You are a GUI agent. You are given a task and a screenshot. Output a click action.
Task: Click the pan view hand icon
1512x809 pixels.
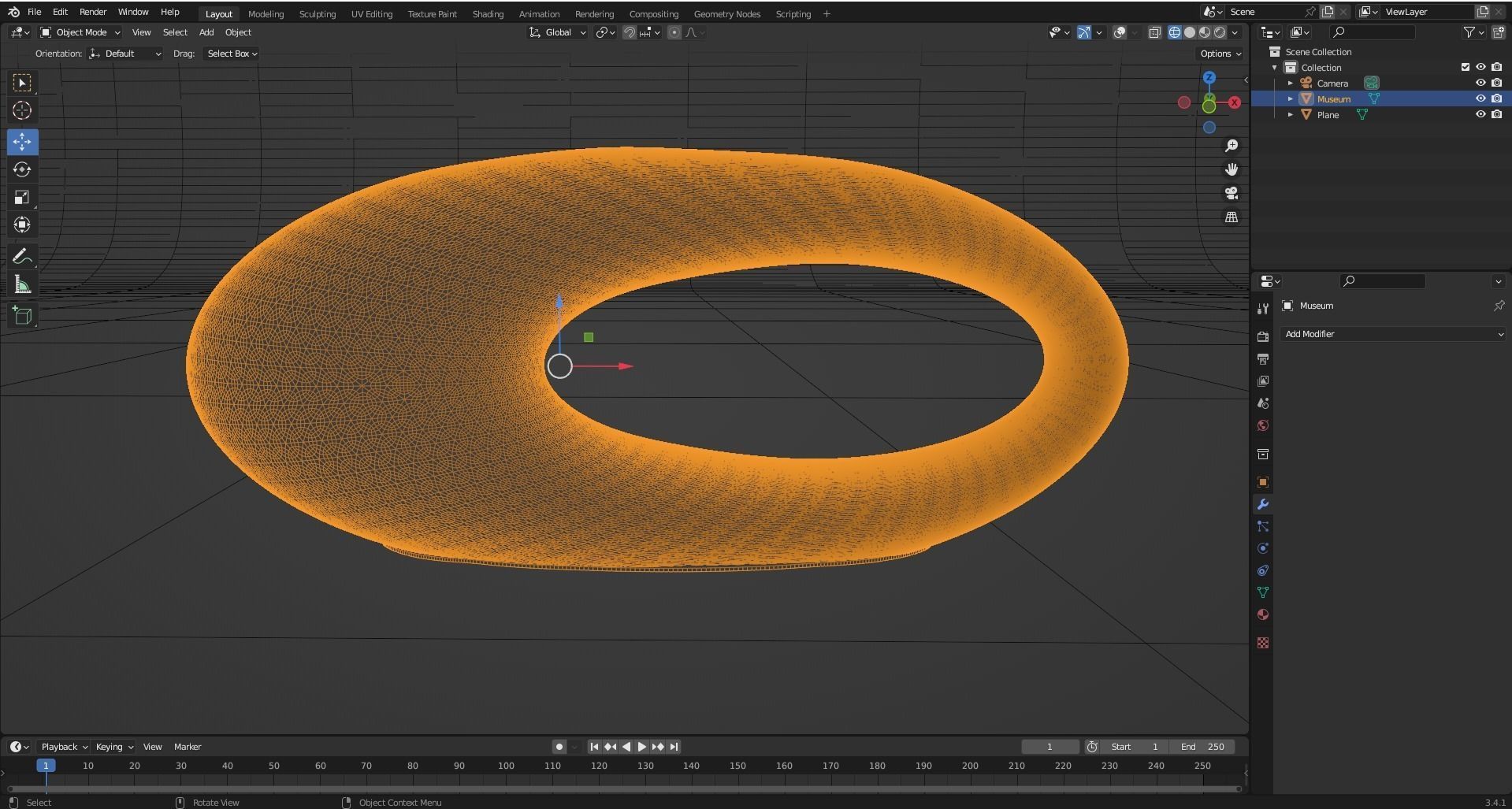(x=1232, y=169)
